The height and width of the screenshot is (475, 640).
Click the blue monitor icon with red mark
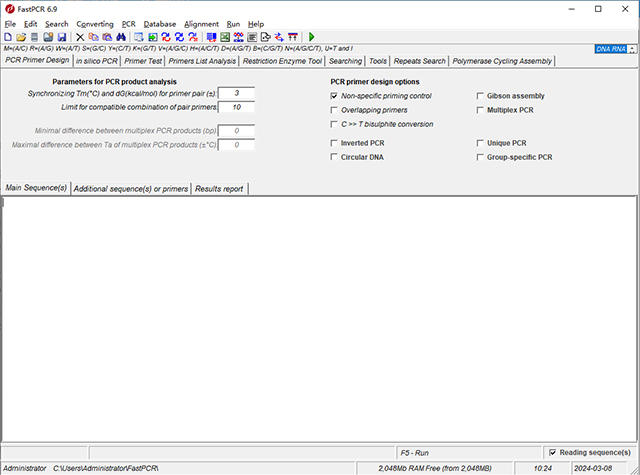(x=211, y=37)
